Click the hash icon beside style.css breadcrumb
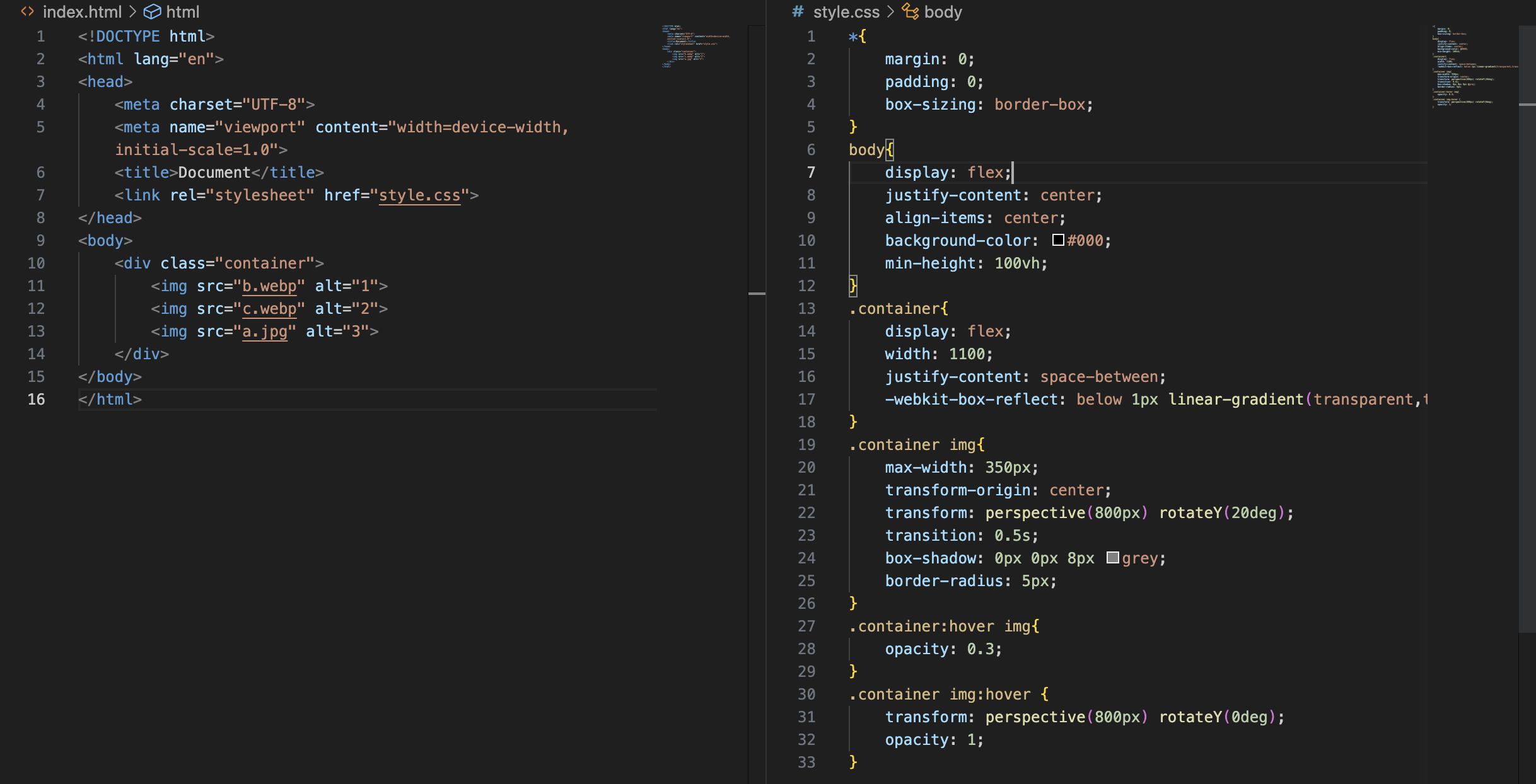Screen dimensions: 1536x784 point(797,12)
